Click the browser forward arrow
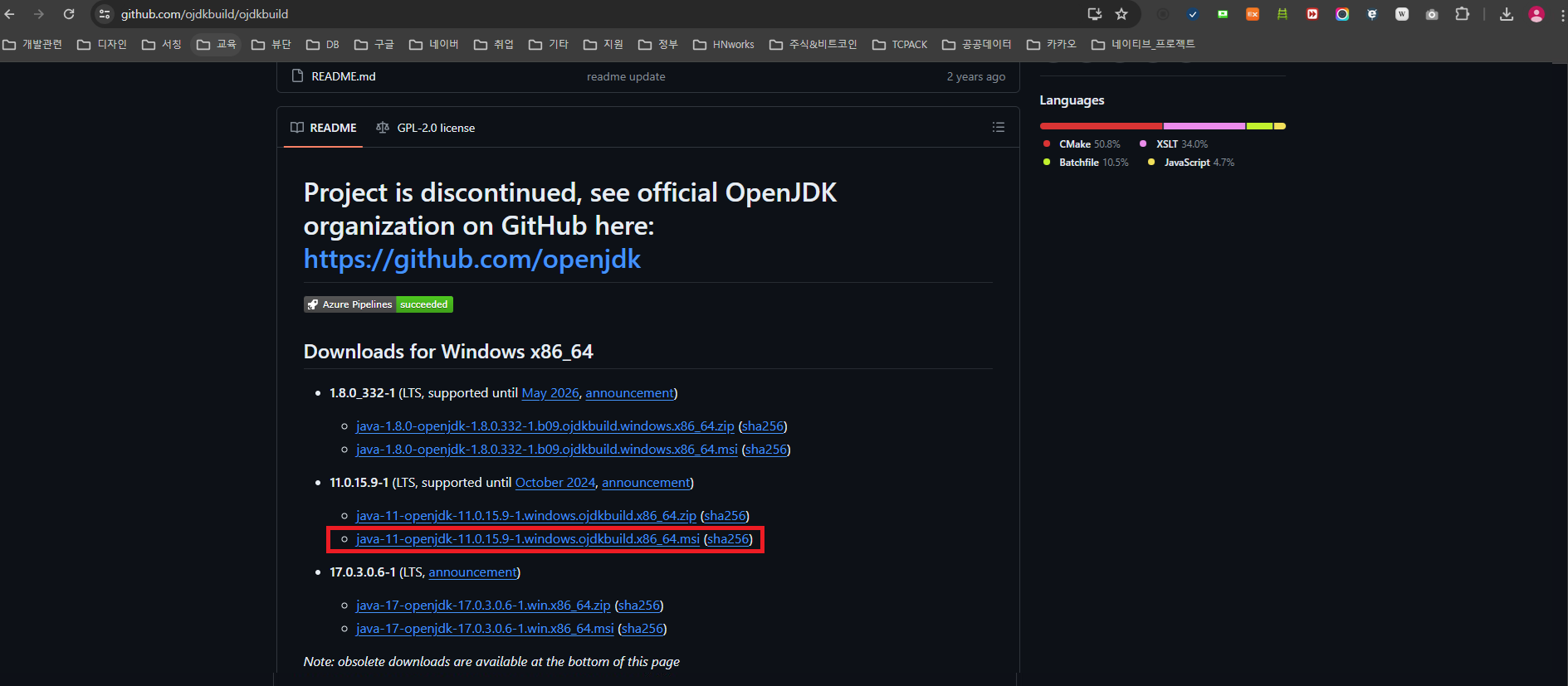 tap(39, 14)
